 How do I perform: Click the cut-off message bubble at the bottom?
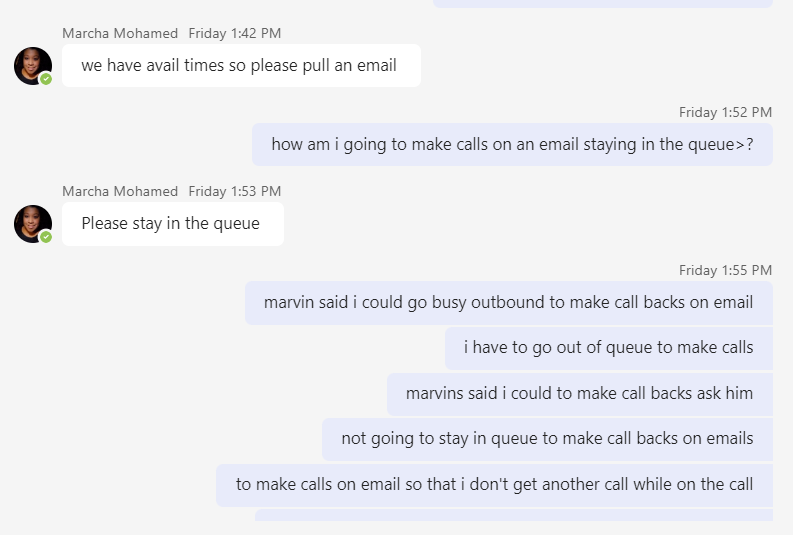[x=513, y=515]
